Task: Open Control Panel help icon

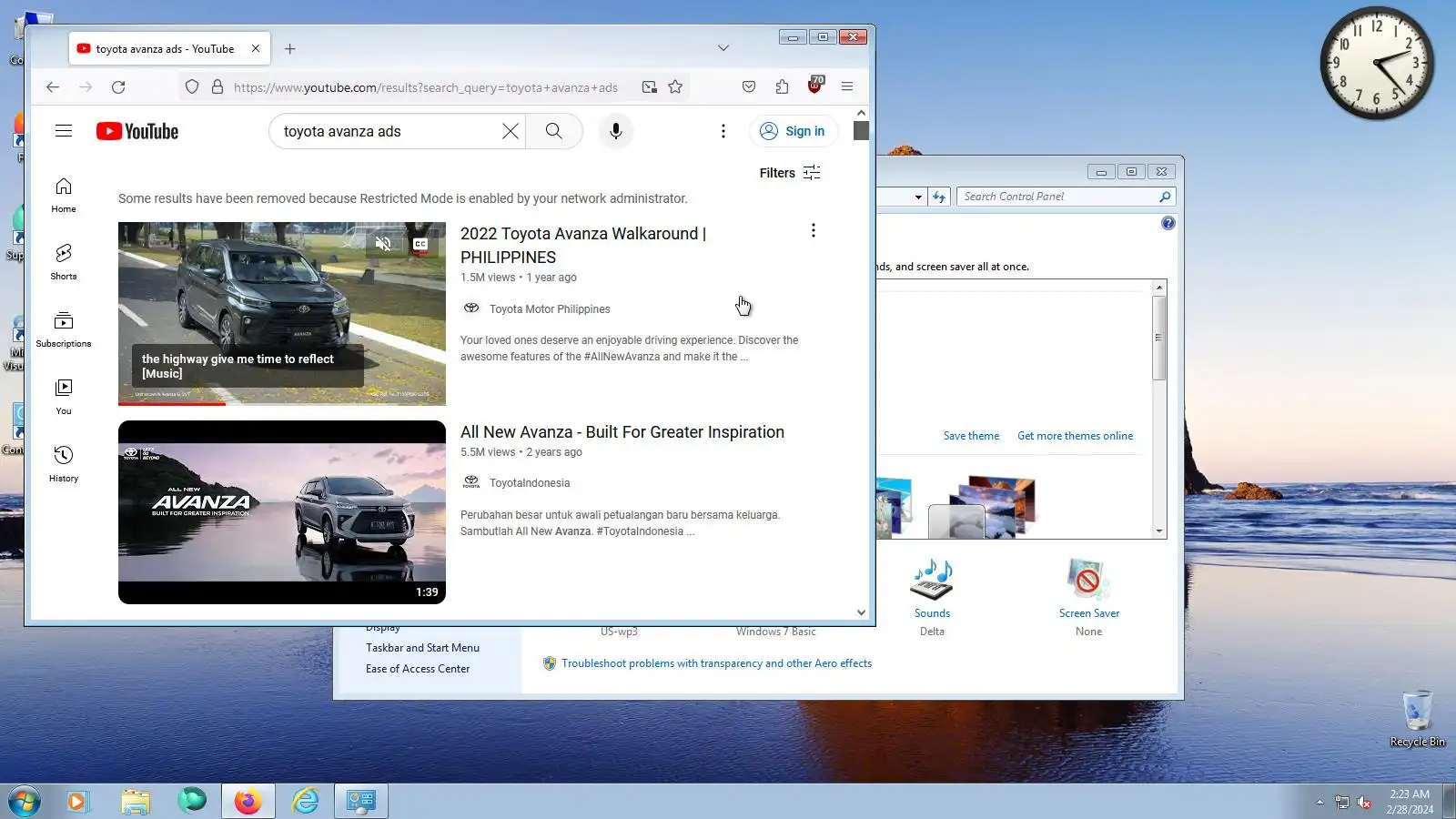Action: point(1168,223)
